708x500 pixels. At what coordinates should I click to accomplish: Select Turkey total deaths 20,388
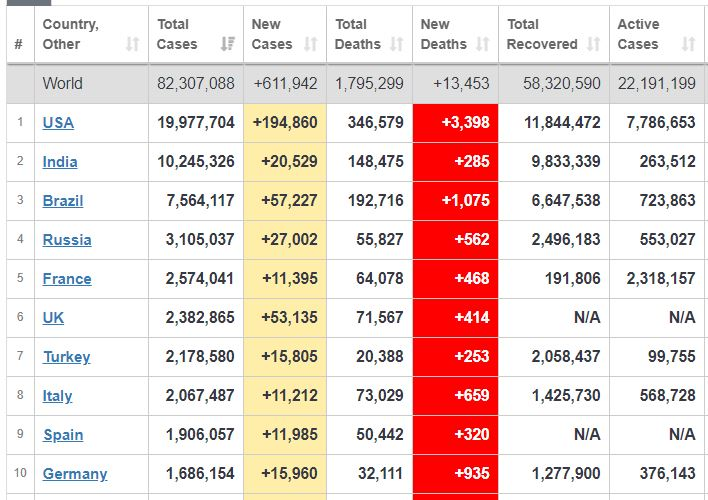pyautogui.click(x=380, y=356)
